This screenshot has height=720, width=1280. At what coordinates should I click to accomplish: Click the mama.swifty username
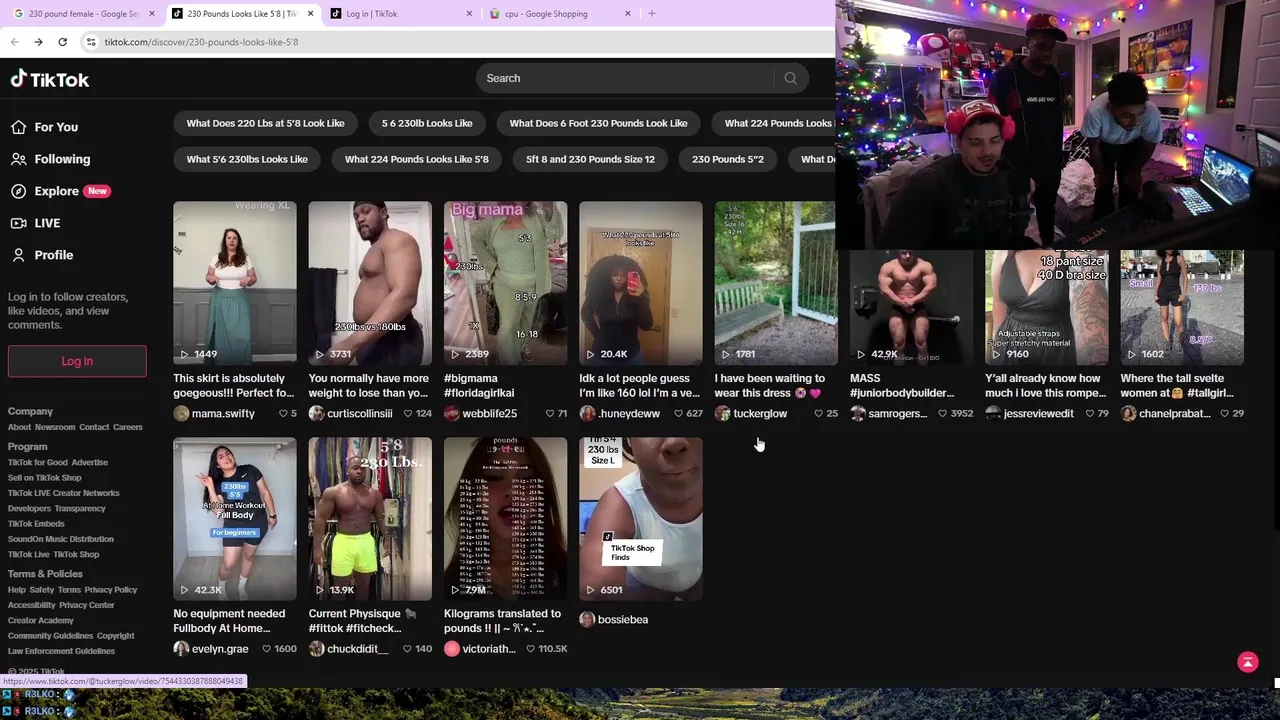pos(223,413)
